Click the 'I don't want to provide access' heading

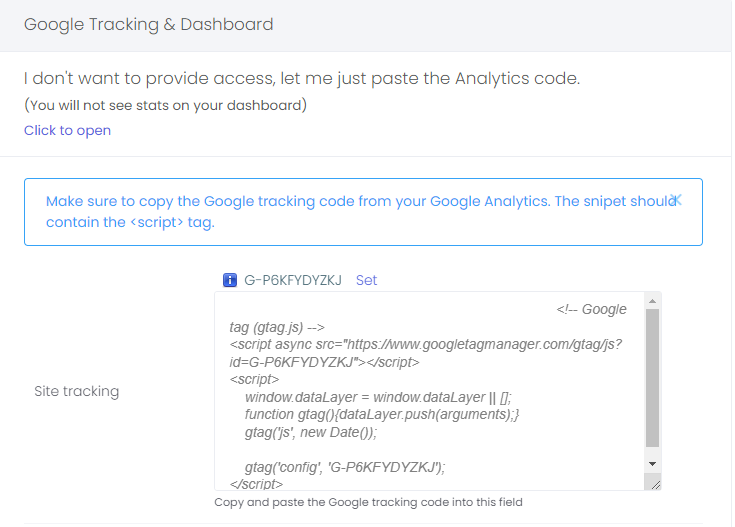coord(301,78)
